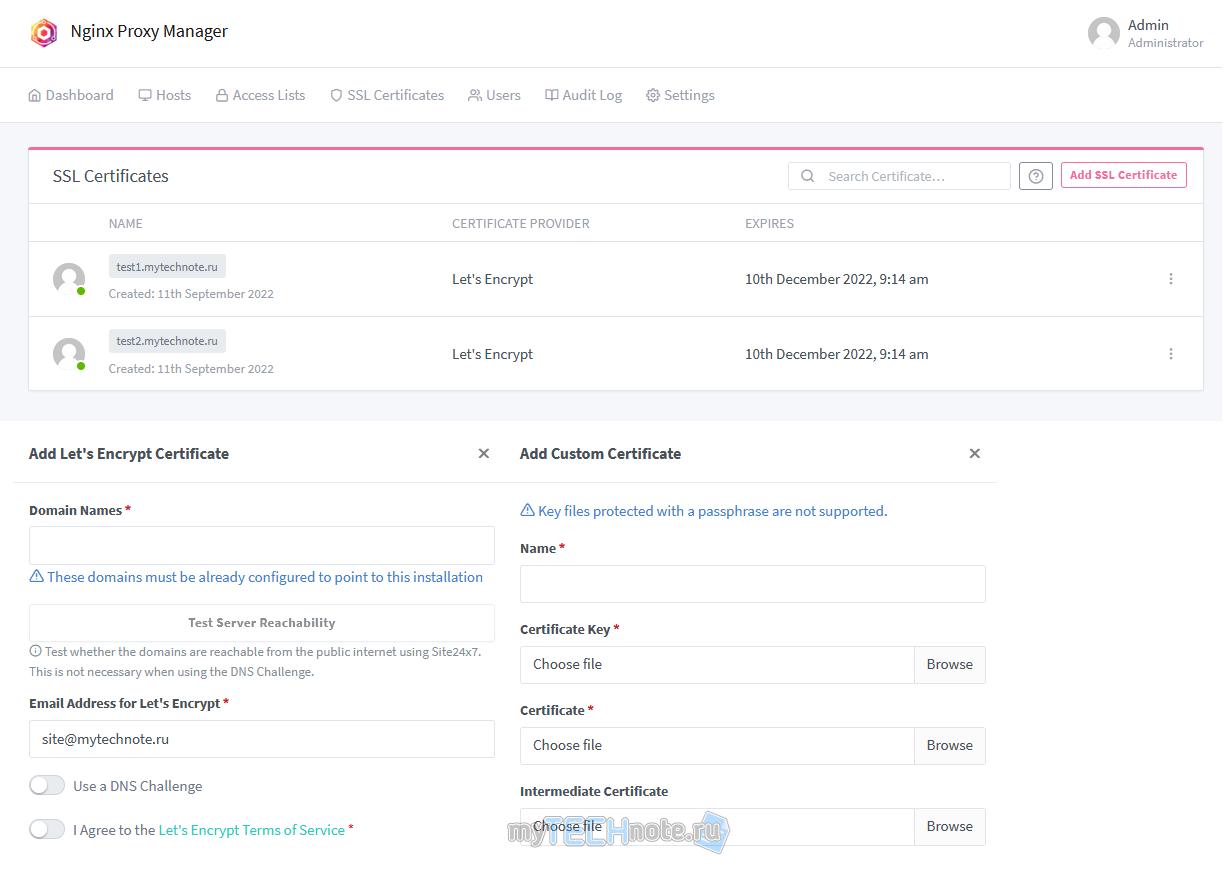Click the Certificate Key Choose file field
The image size is (1232, 876).
(717, 665)
